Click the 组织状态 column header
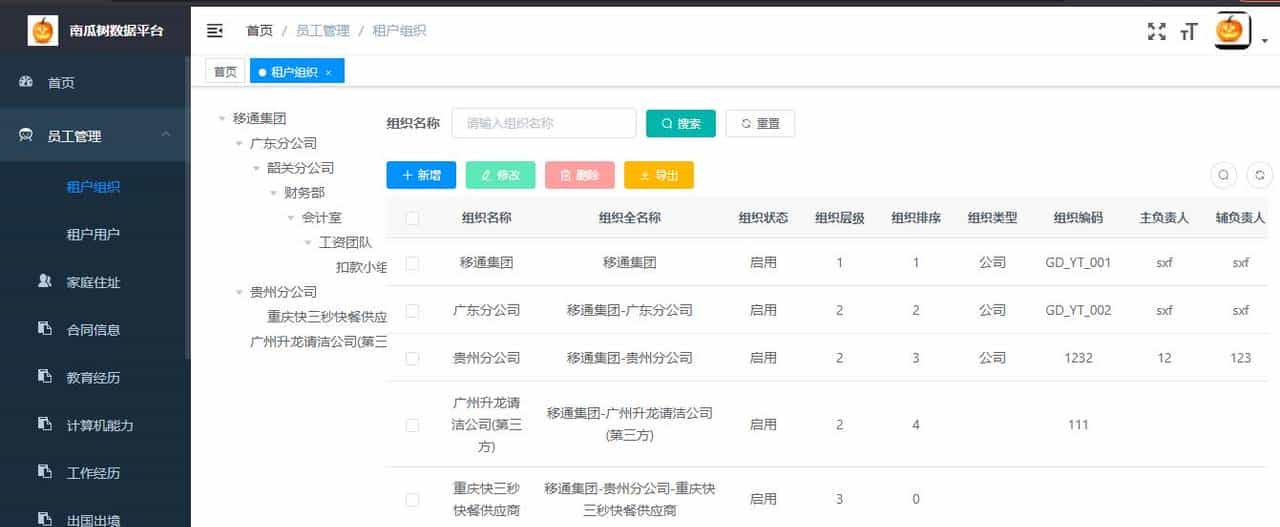 pos(763,218)
